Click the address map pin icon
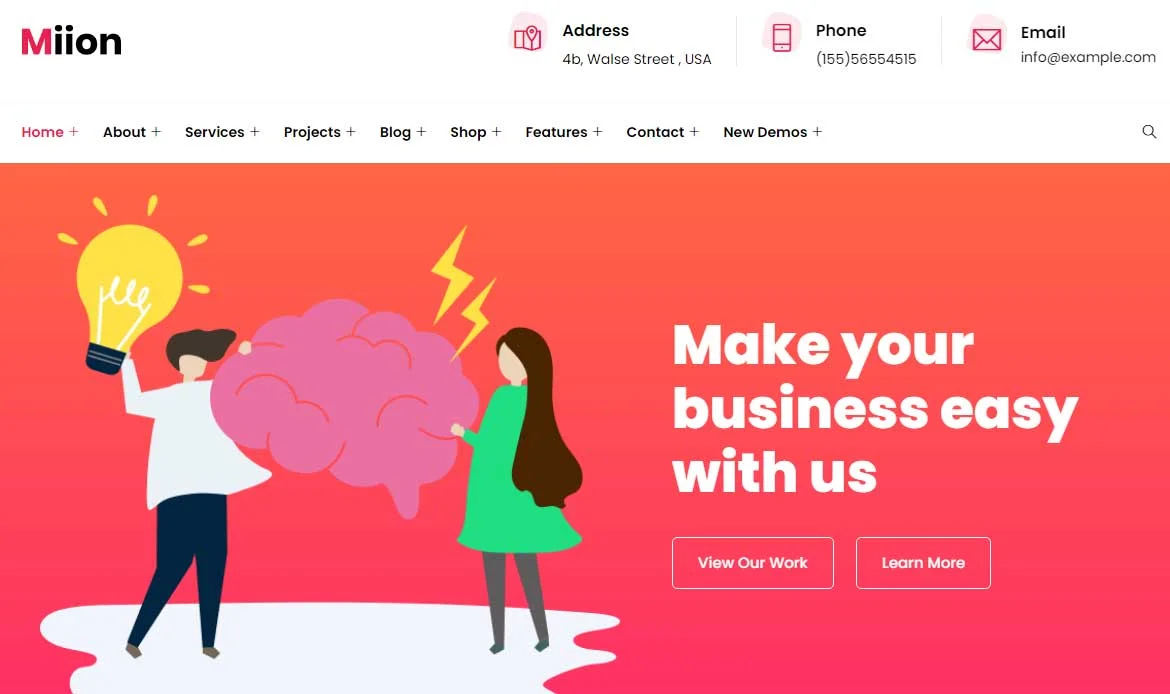The image size is (1170, 694). click(528, 37)
